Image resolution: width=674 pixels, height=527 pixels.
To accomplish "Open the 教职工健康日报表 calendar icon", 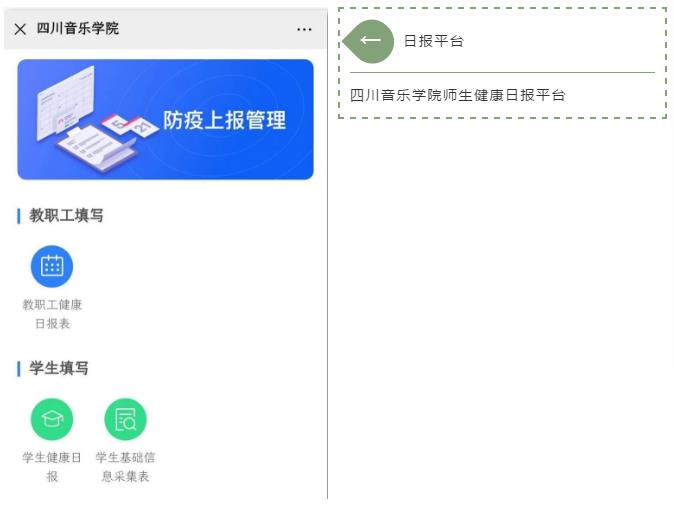I will click(52, 266).
